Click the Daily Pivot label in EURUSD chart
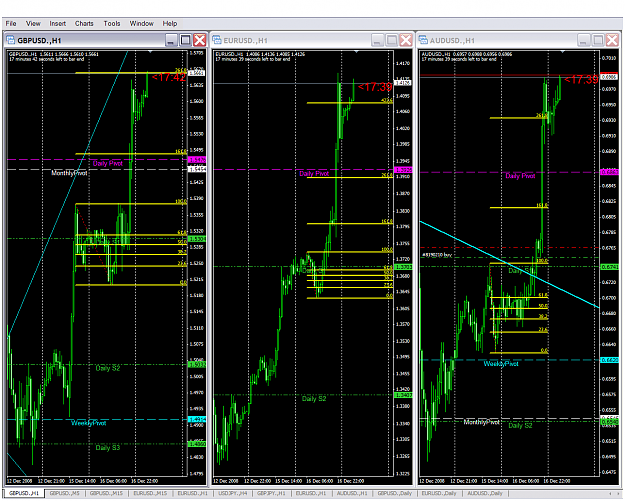 [x=314, y=174]
